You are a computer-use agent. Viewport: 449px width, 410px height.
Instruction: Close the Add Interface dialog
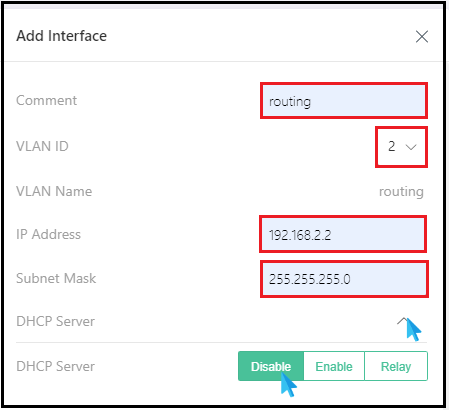[x=422, y=36]
